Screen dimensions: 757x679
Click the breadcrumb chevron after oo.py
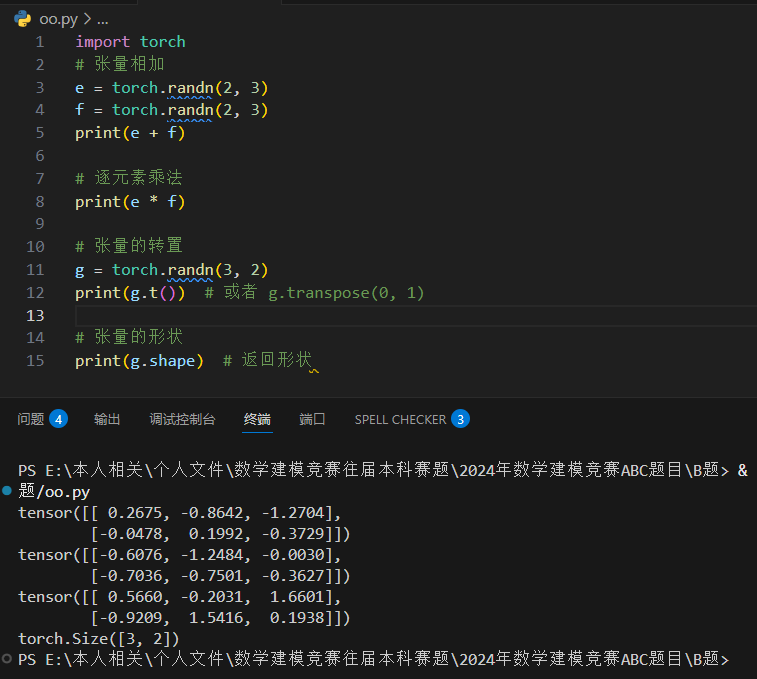click(87, 19)
